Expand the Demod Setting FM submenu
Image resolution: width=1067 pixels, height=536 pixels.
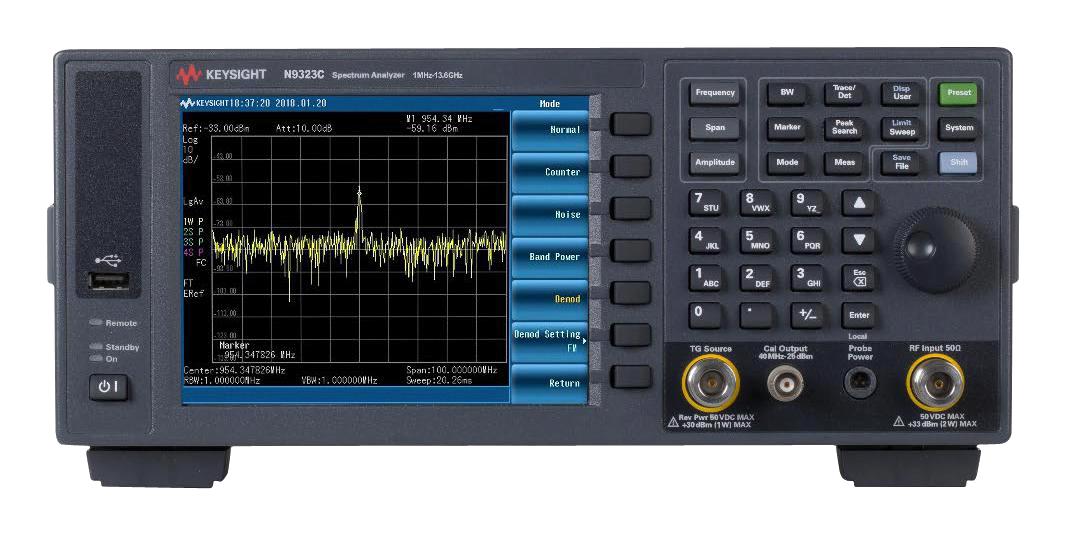(548, 341)
